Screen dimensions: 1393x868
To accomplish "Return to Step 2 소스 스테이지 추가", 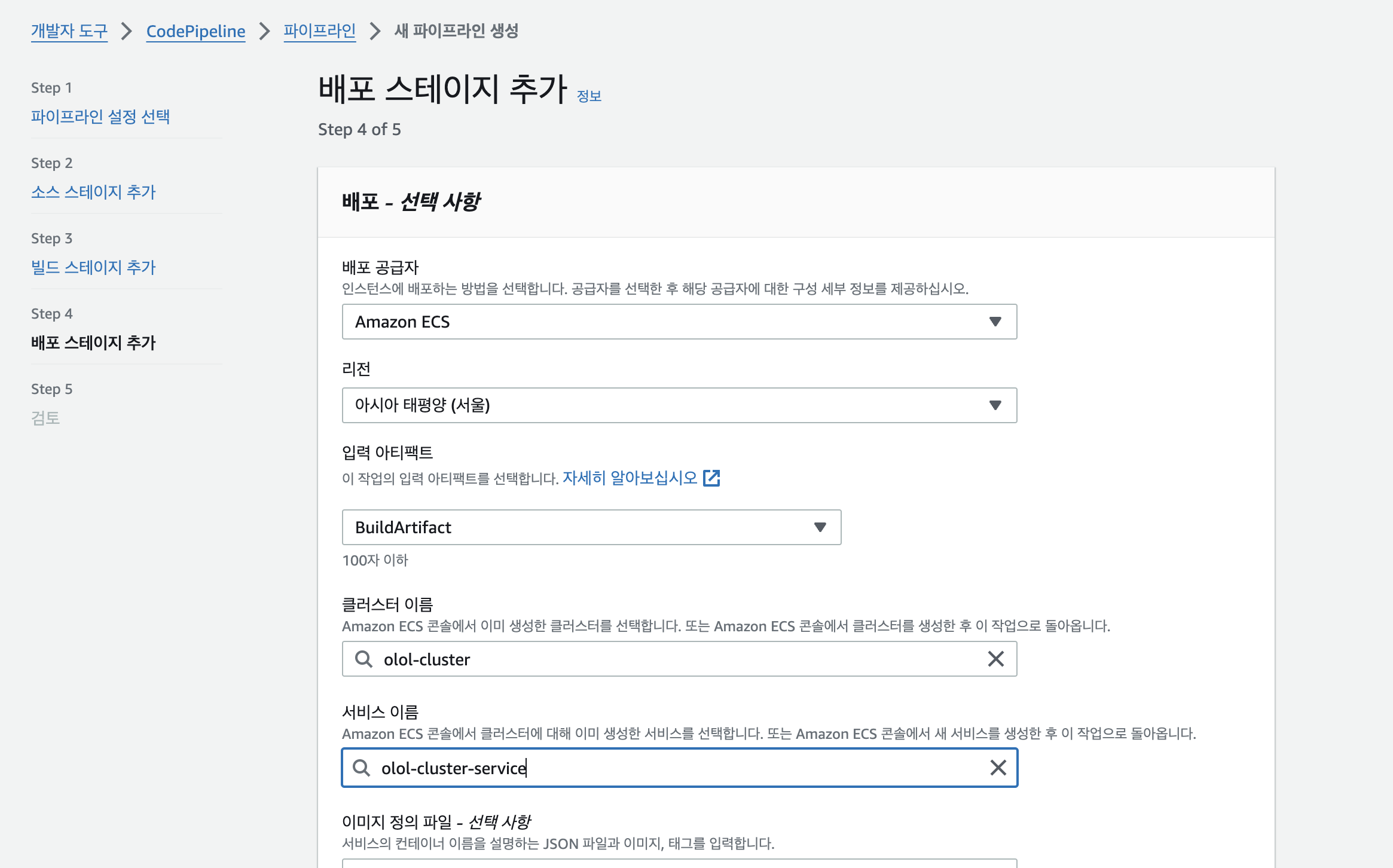I will click(x=93, y=192).
